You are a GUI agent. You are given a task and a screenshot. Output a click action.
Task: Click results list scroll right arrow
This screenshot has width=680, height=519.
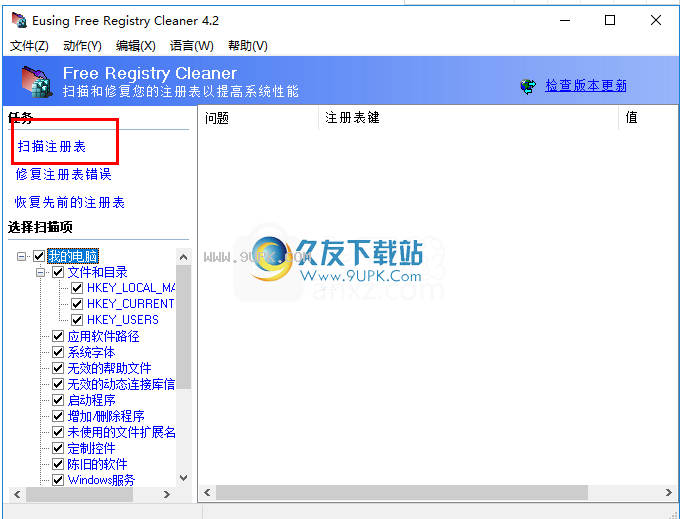pyautogui.click(x=668, y=493)
